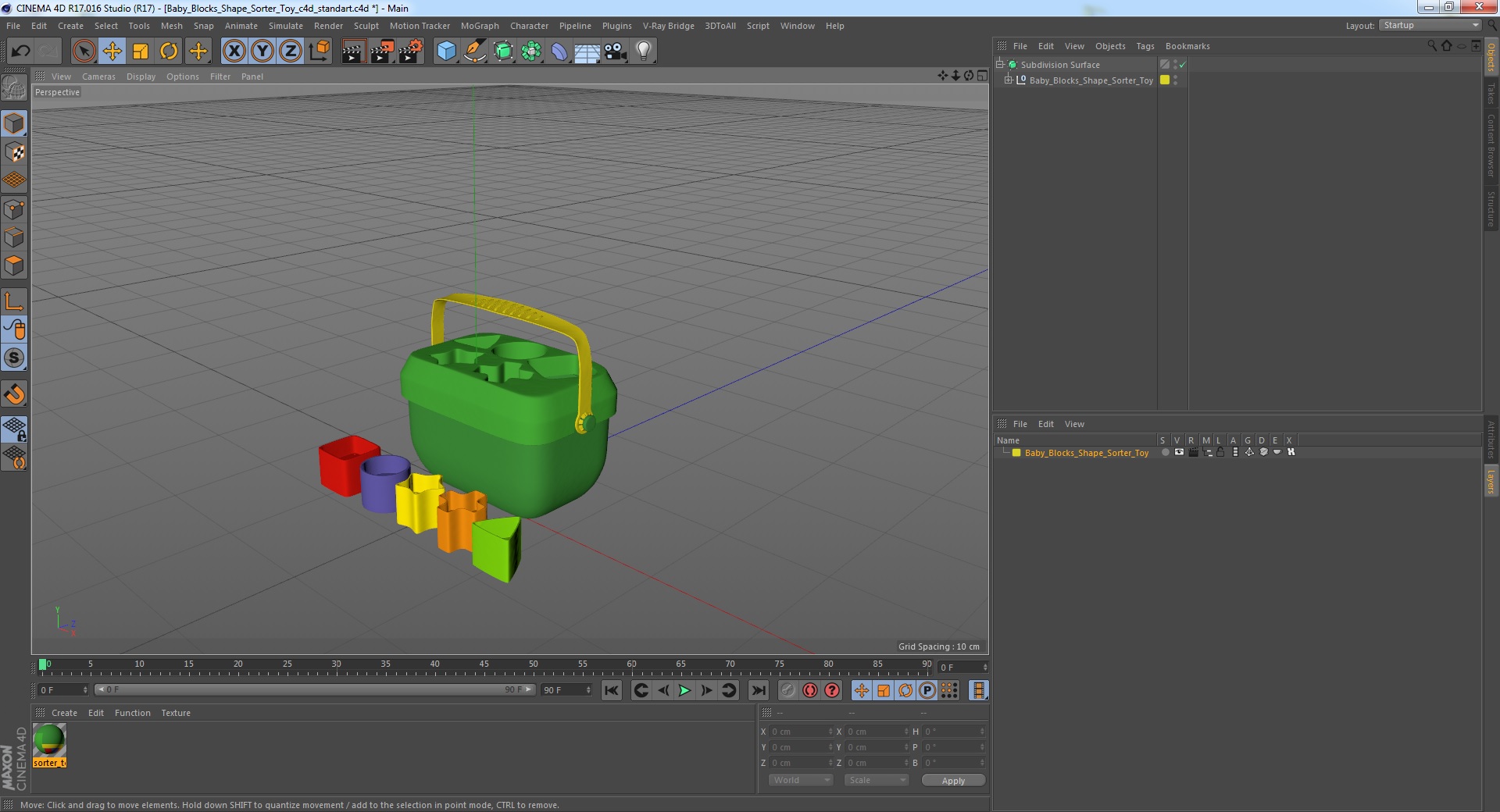Open the V-Ray Bridge menu
This screenshot has width=1500, height=812.
coord(668,26)
